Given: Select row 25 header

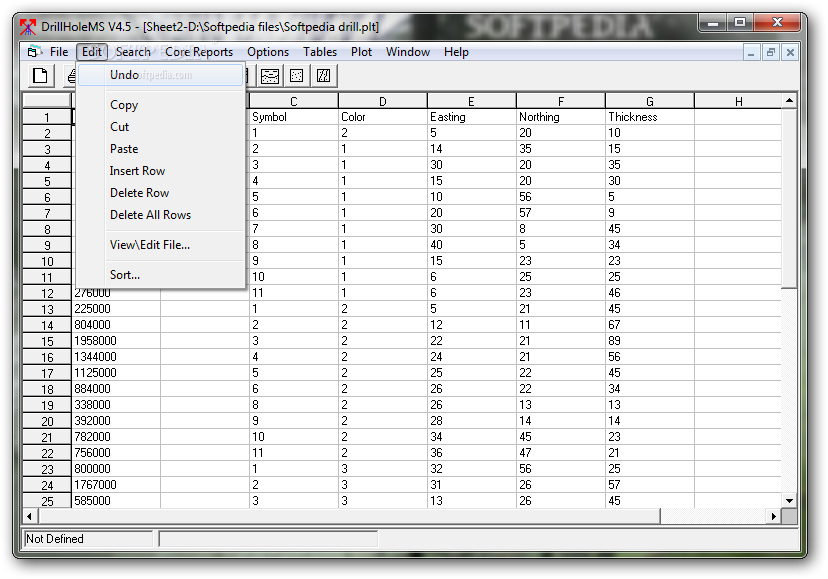Looking at the screenshot, I should (47, 501).
